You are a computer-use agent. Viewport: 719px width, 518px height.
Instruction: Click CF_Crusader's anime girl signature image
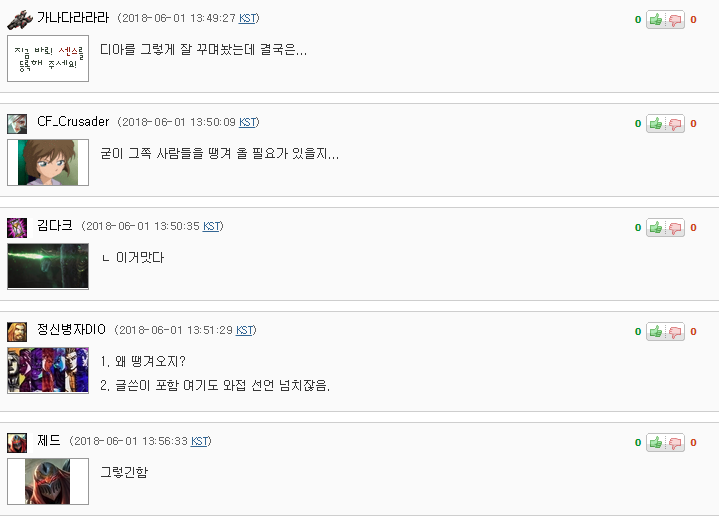click(x=48, y=162)
